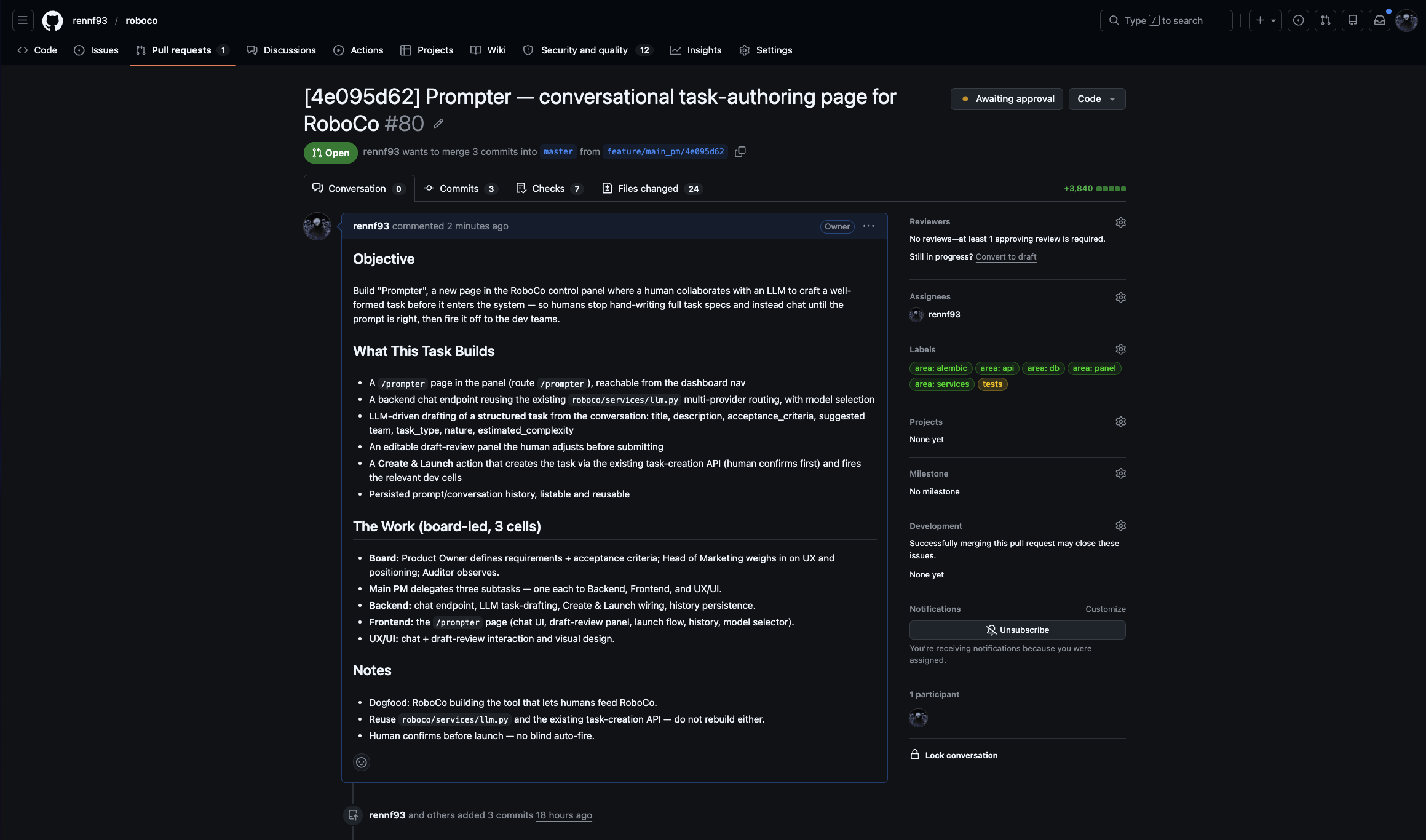
Task: Open the pull requests shortcut icon in the top header
Action: [x=1325, y=20]
